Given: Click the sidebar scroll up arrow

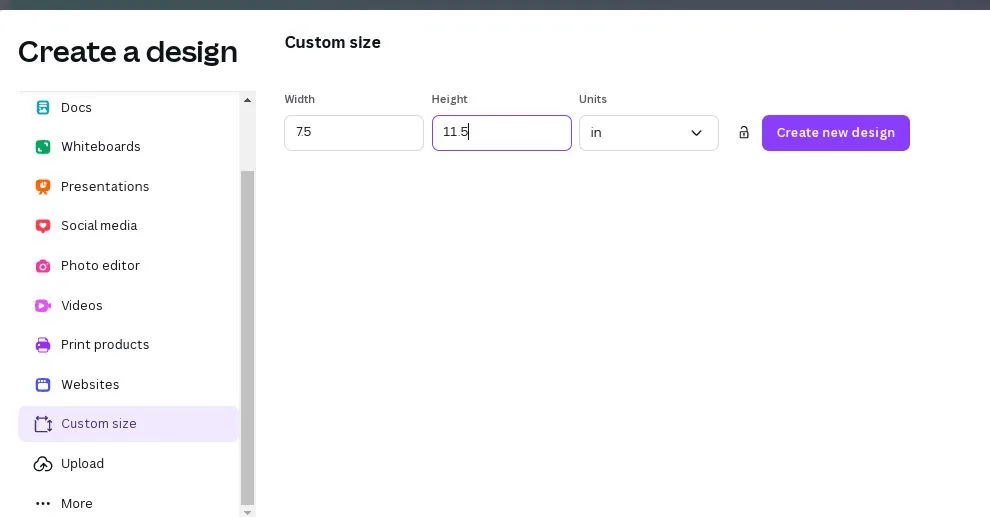Looking at the screenshot, I should 248,99.
